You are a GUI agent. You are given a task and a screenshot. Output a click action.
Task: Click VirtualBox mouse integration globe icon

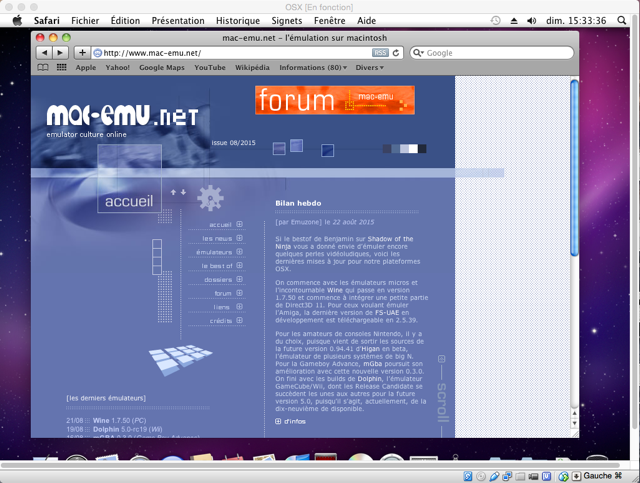[x=563, y=476]
